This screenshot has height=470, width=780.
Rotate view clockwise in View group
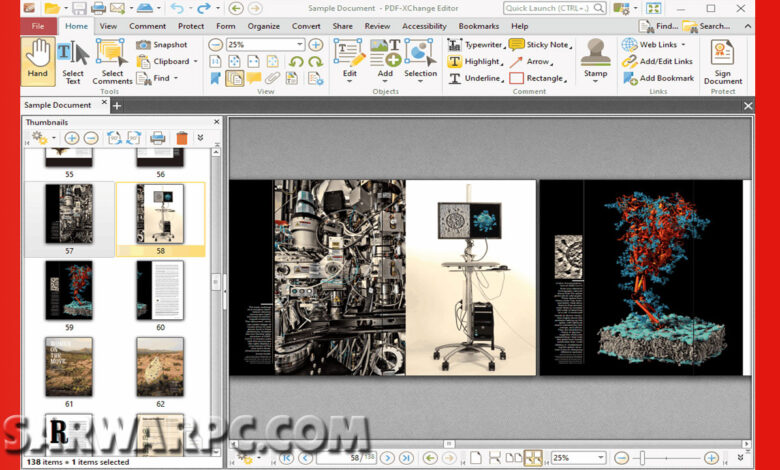[x=315, y=62]
